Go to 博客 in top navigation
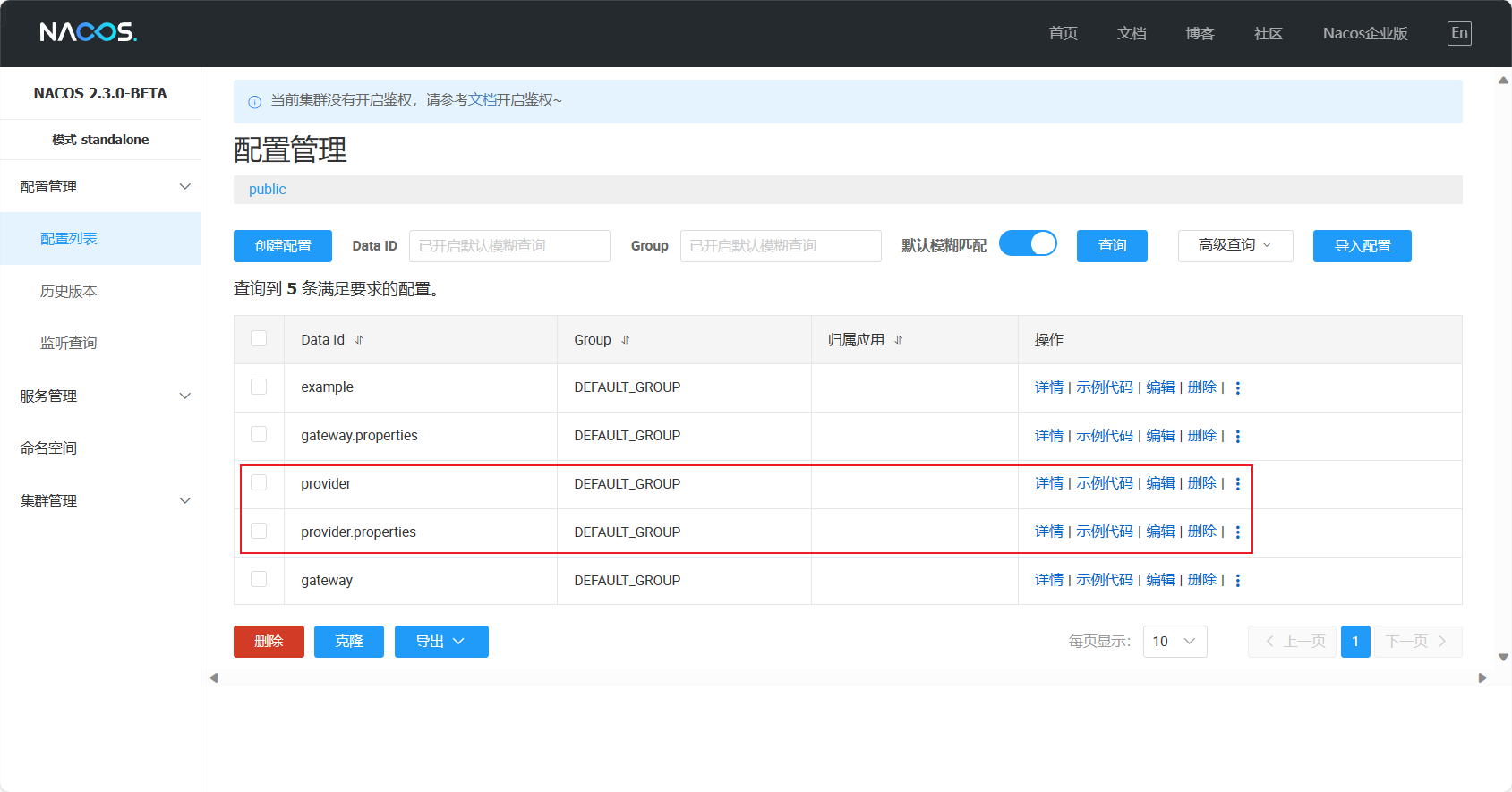 pos(1200,34)
